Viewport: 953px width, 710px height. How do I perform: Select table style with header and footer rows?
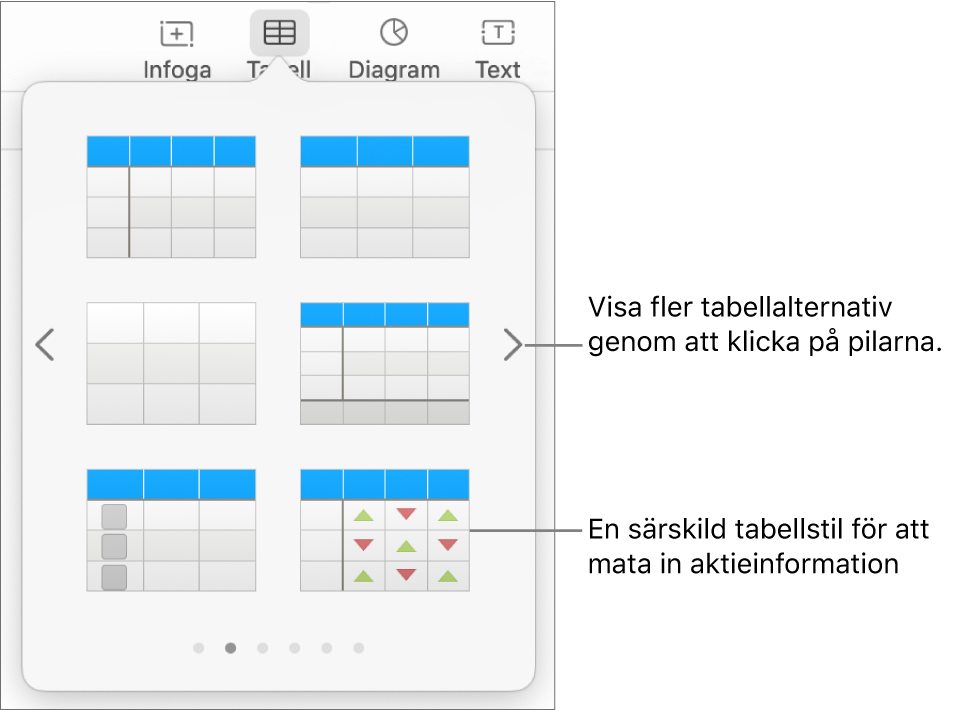pyautogui.click(x=385, y=364)
